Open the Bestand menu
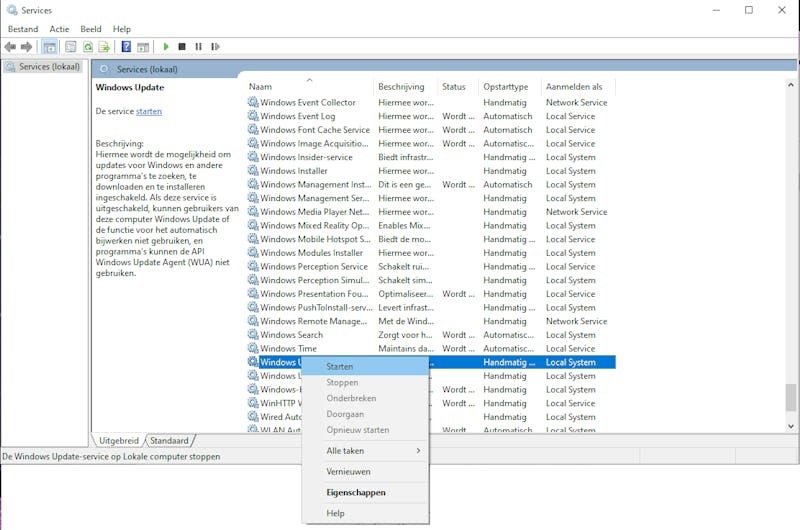This screenshot has width=800, height=530. (x=23, y=29)
